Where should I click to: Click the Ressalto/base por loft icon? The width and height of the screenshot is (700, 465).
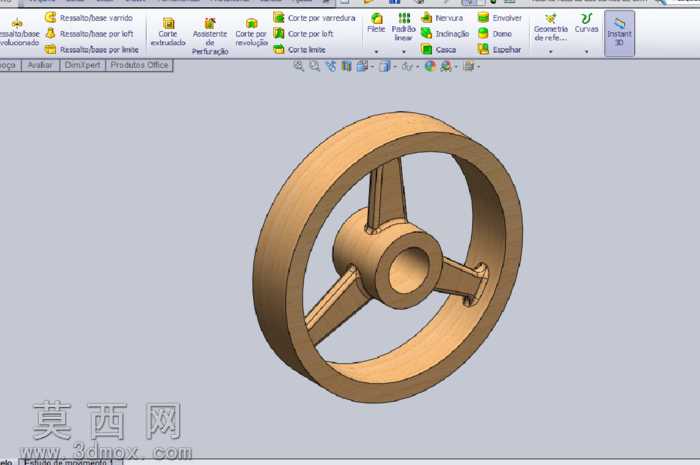(50, 33)
